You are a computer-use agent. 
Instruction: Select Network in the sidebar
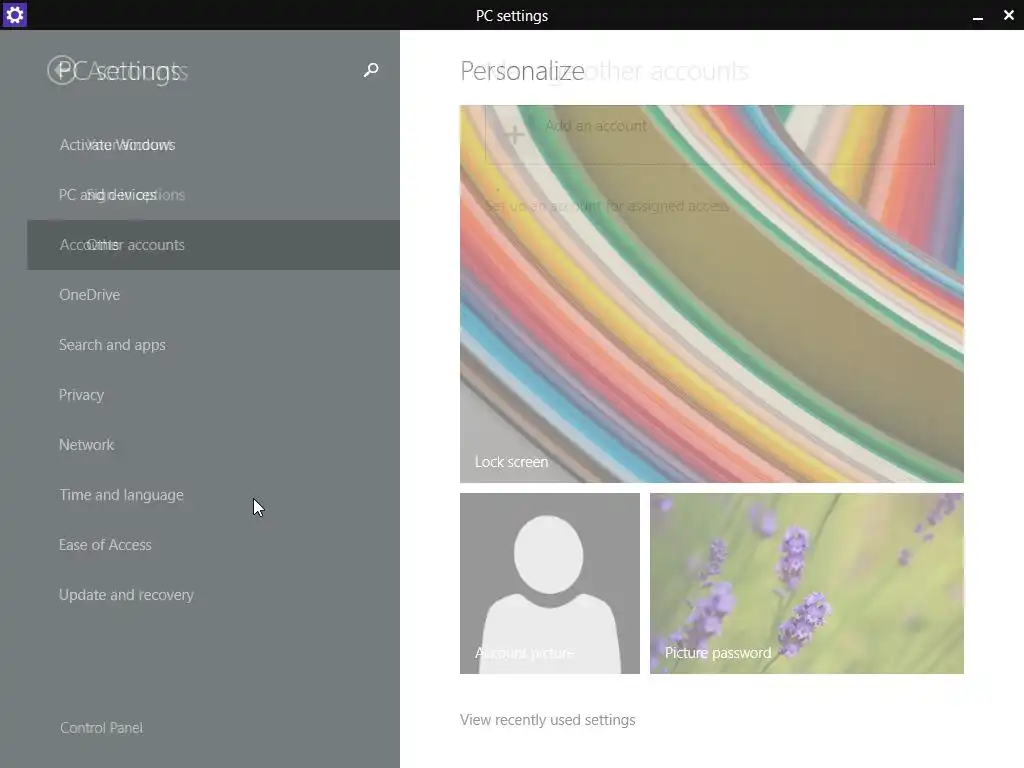point(86,445)
